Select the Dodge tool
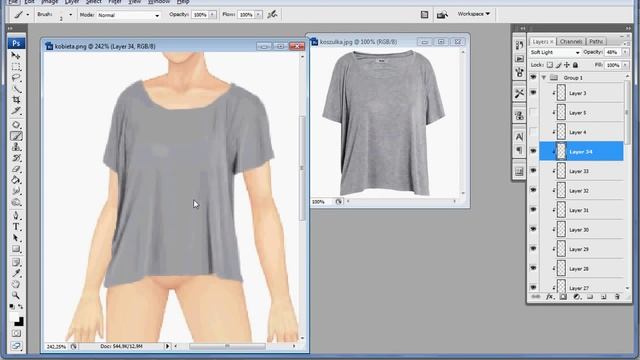This screenshot has height=360, width=640. [16, 202]
